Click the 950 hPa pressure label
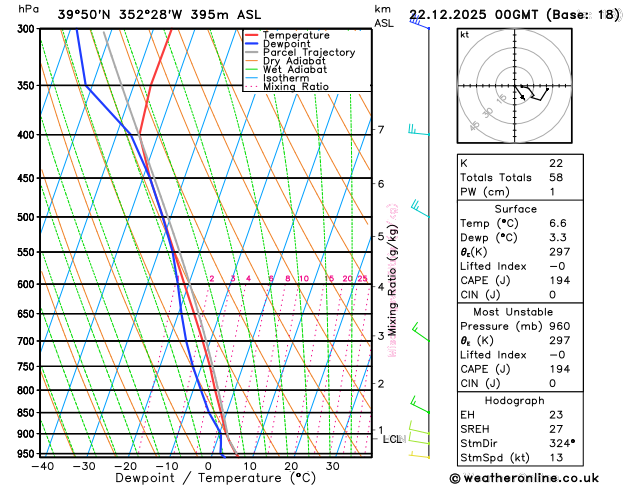 point(28,454)
